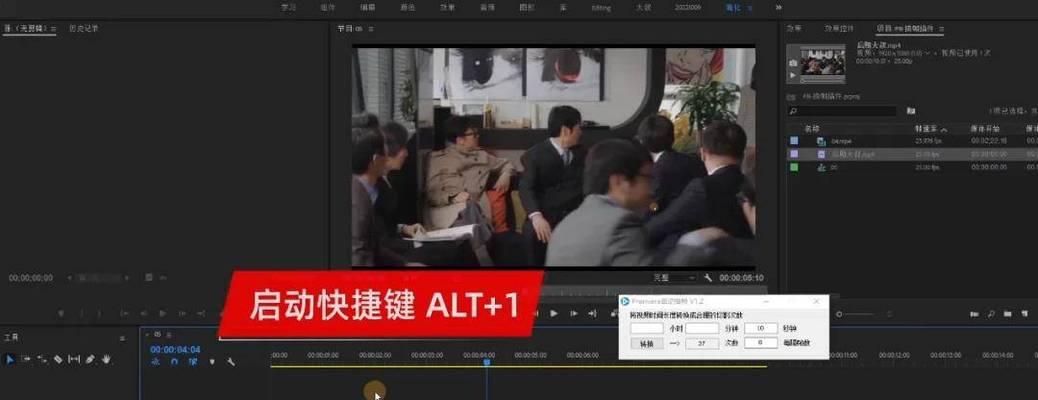Switch to the 效果 workspace

pos(448,7)
